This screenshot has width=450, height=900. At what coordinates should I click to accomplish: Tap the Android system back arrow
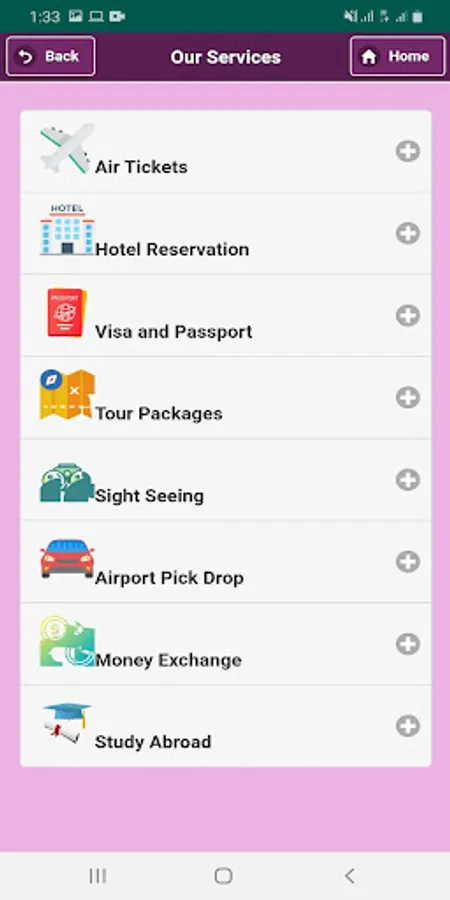(x=350, y=876)
